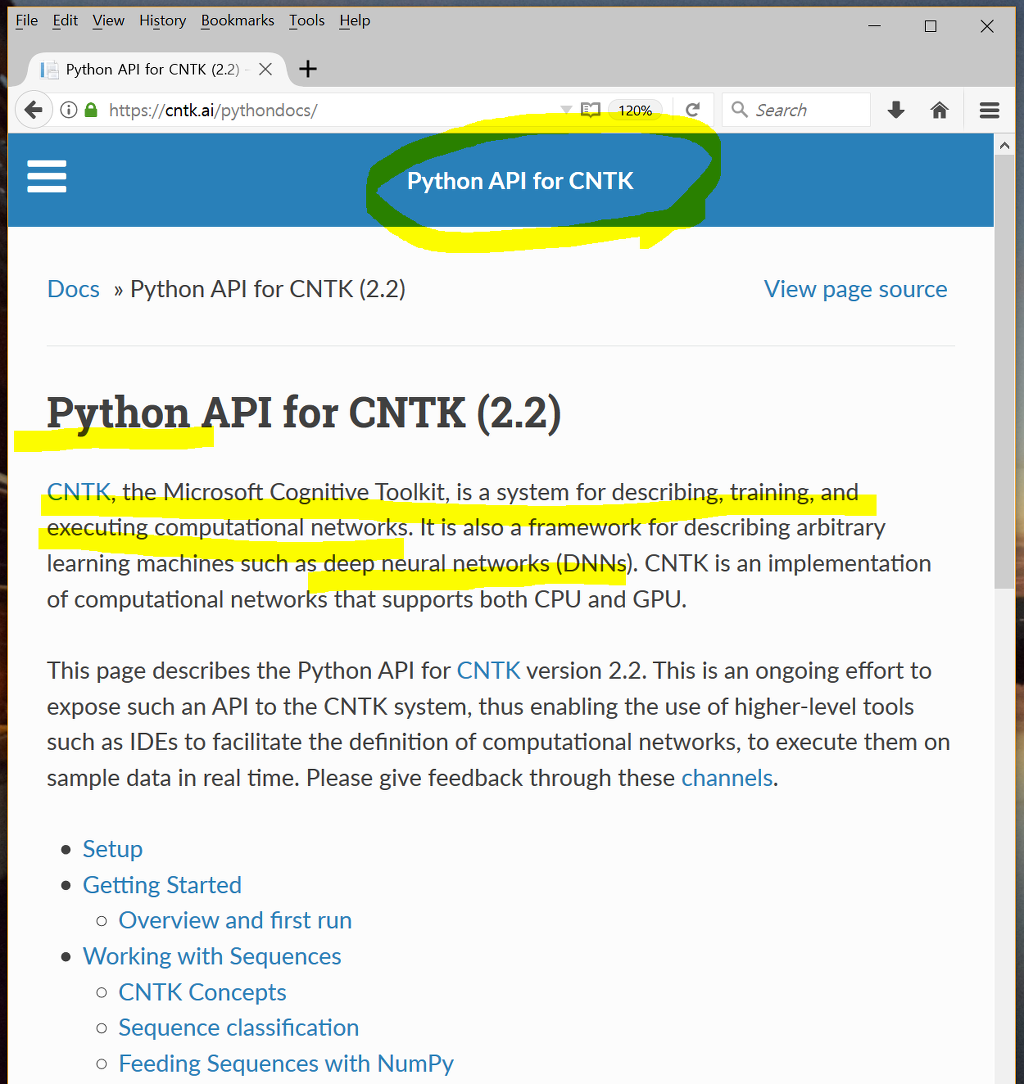Open Feeding Sequences with NumPy link

(286, 1063)
